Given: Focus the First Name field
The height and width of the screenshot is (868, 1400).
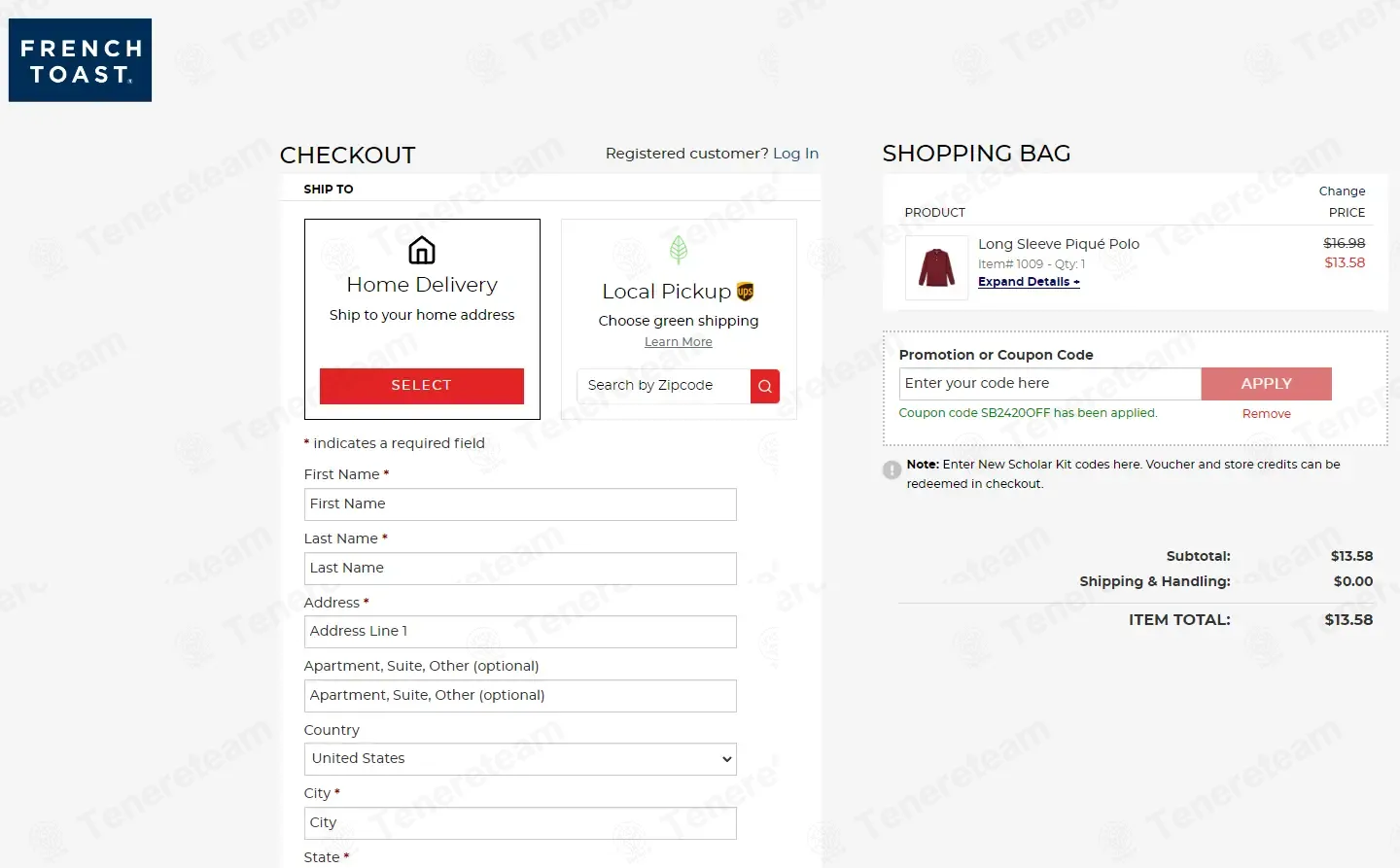Looking at the screenshot, I should click(x=520, y=504).
